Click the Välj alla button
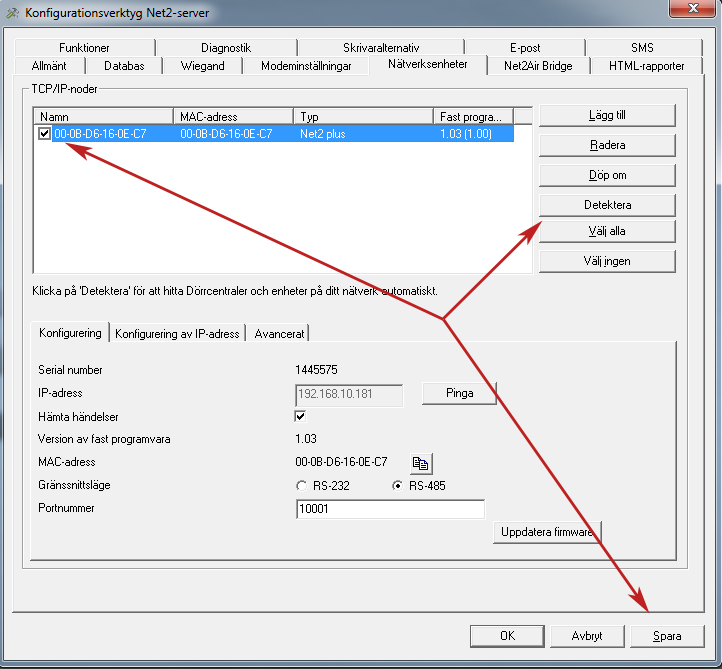Viewport: 722px width, 669px height. tap(607, 231)
